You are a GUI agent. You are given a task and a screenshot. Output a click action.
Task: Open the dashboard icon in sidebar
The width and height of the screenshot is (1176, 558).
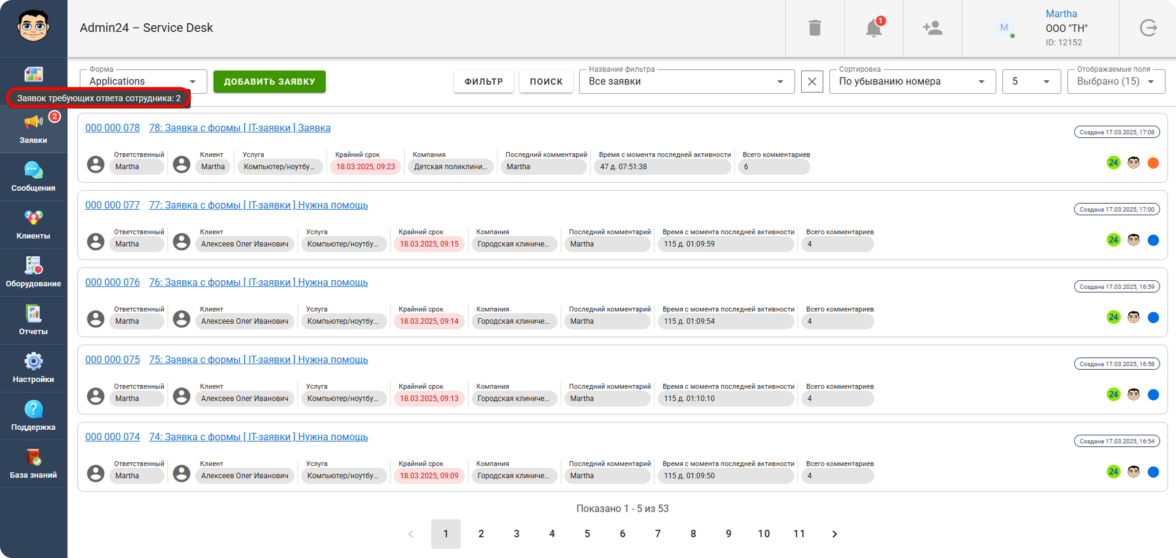click(x=33, y=75)
